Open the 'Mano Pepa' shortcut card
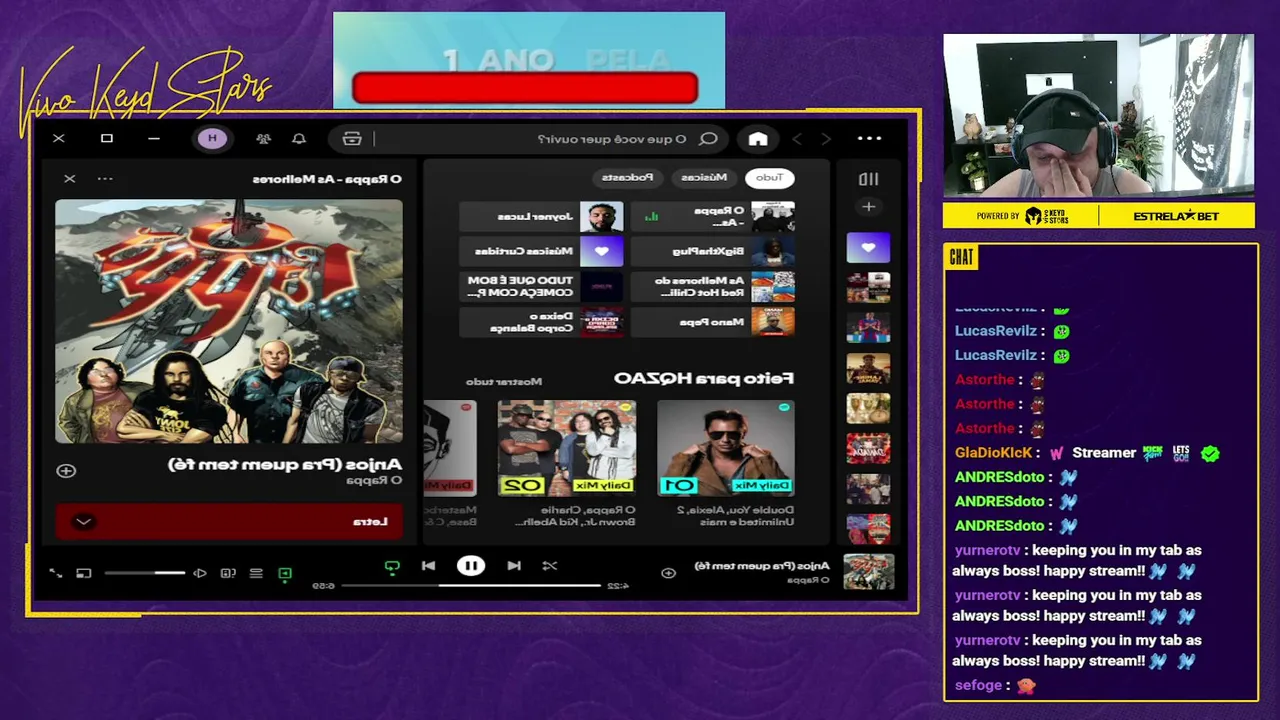Screen dimensions: 1280x720 click(x=714, y=322)
